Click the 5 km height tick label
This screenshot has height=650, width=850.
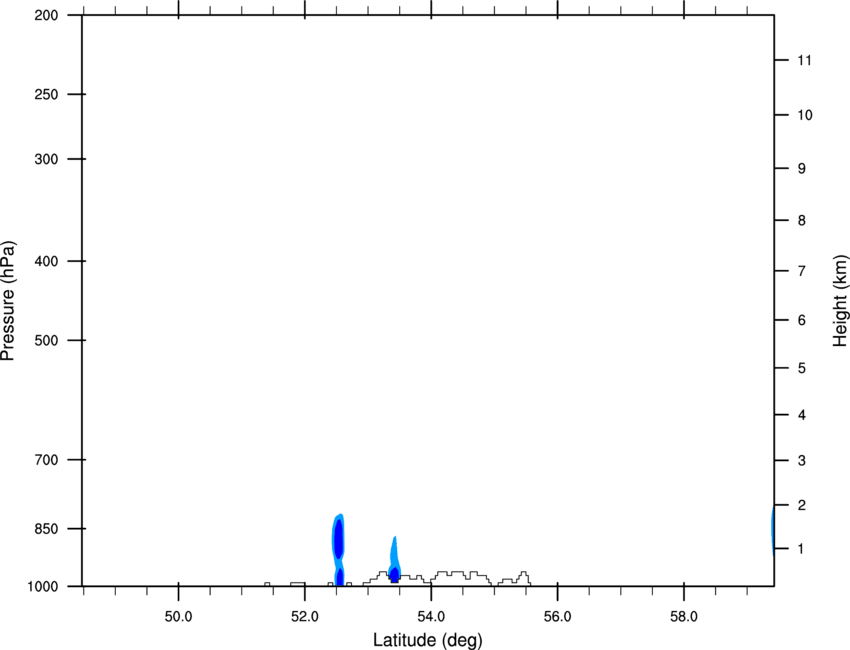pos(801,368)
